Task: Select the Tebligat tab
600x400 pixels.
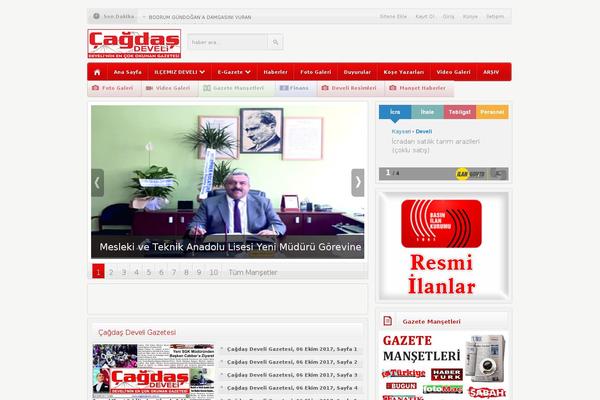Action: 460,112
